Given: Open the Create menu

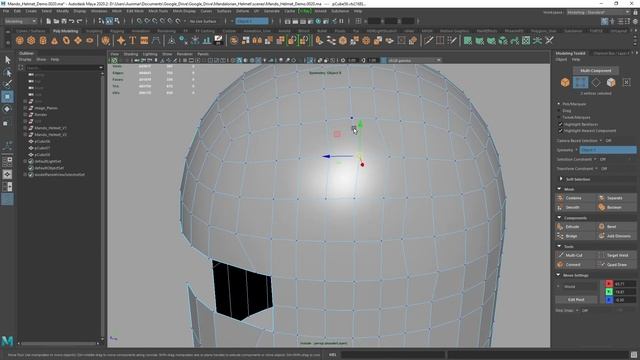Looking at the screenshot, I should click(x=31, y=11).
